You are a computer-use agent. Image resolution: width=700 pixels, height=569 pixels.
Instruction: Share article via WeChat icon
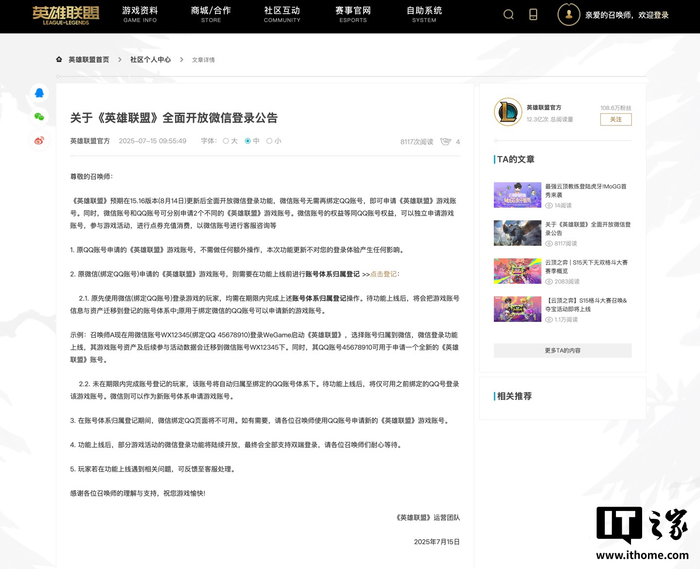39,117
